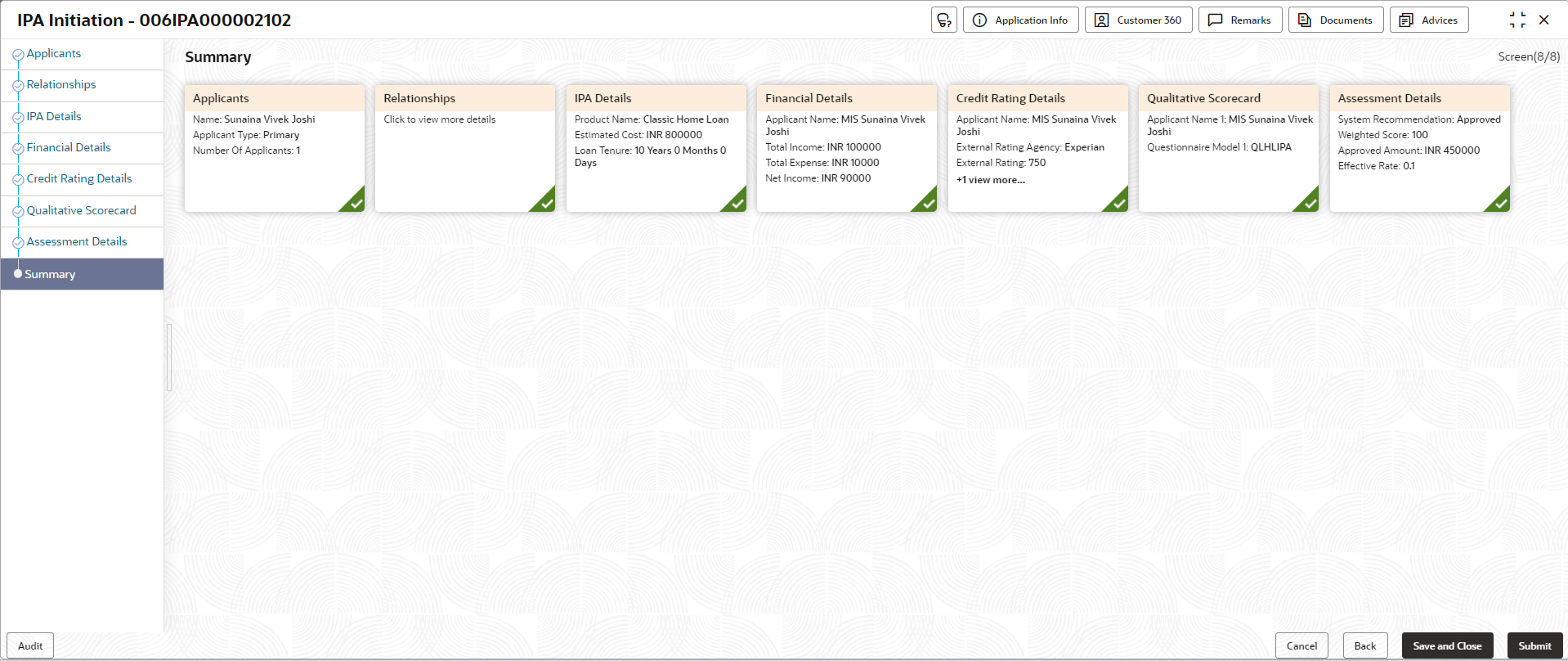This screenshot has height=661, width=1568.
Task: Click 'System Recommendation: Approved' text
Action: 1419,119
